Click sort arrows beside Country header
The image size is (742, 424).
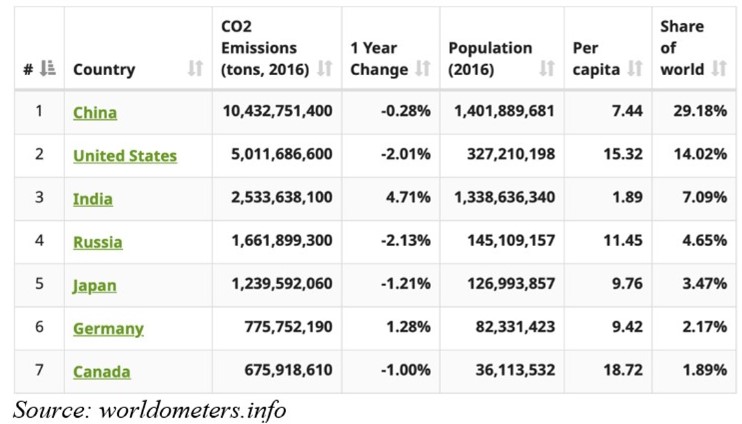point(195,70)
